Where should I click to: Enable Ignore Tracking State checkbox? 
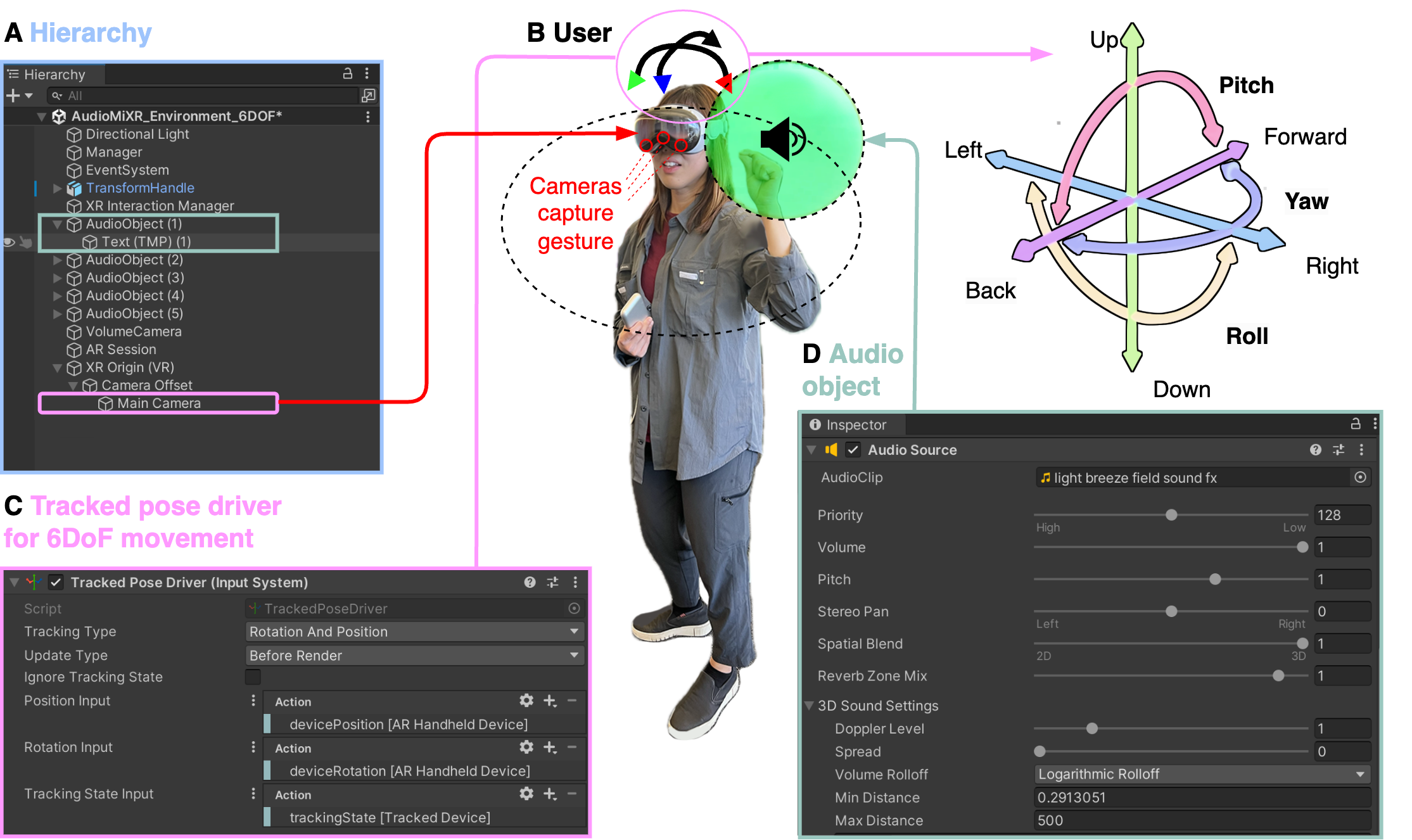coord(253,677)
